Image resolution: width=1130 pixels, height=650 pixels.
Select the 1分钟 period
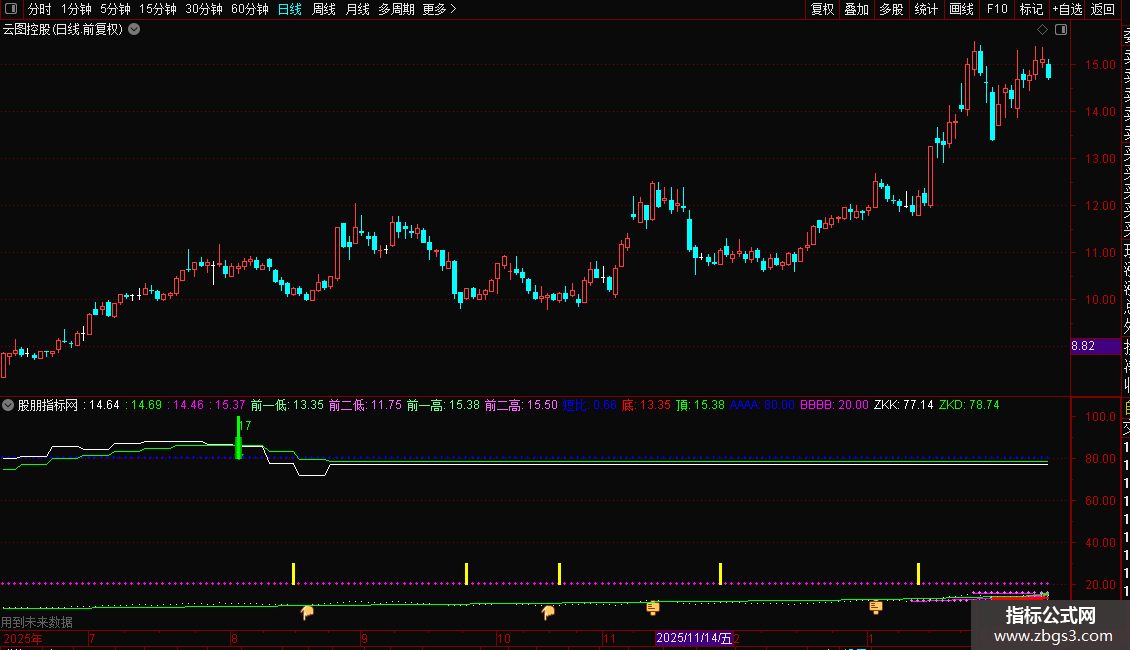(76, 9)
